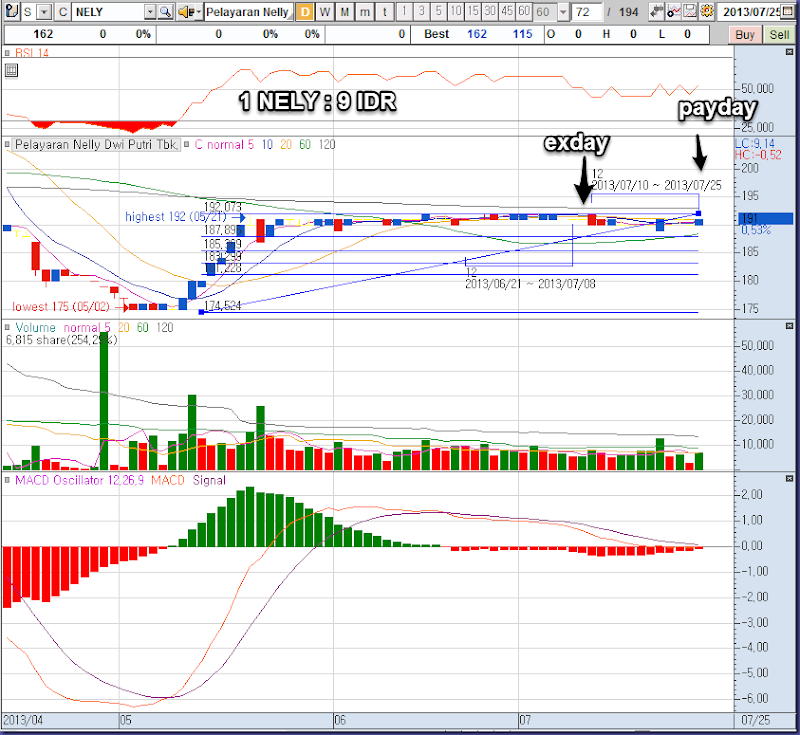
Task: Click the 07/25 date label on time axis
Action: (756, 720)
